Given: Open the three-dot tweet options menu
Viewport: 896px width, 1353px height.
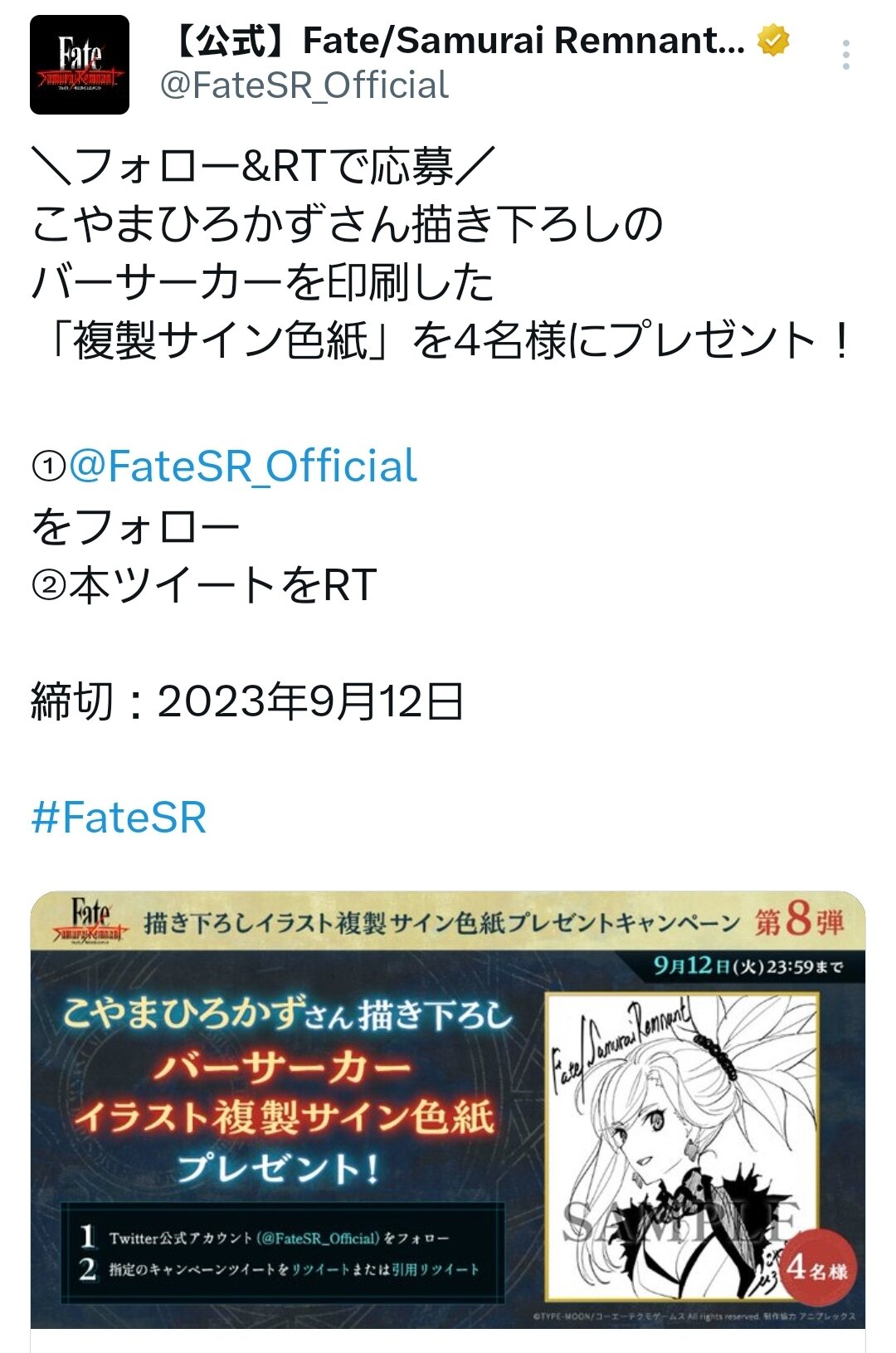Looking at the screenshot, I should (845, 55).
